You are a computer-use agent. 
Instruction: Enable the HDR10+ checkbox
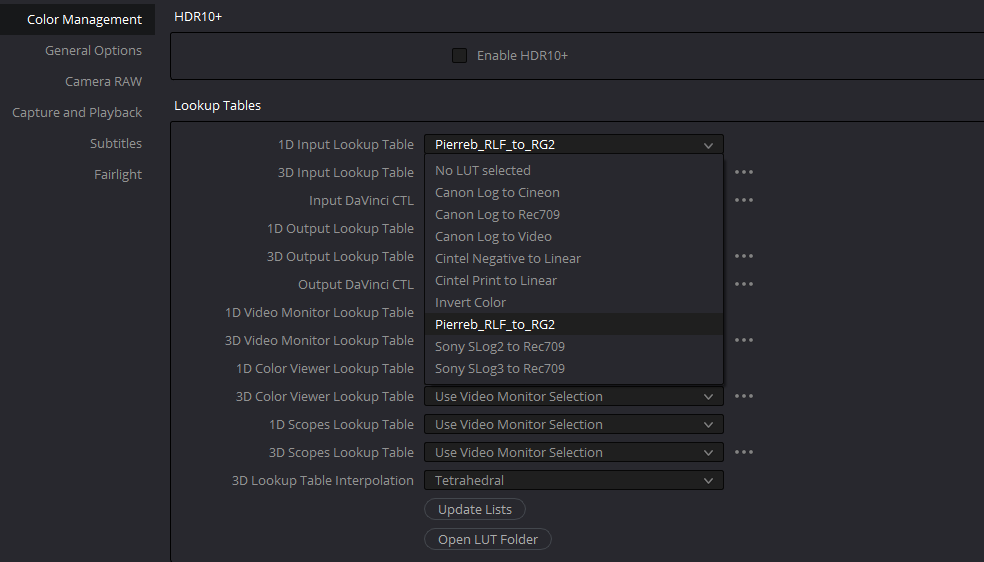pyautogui.click(x=459, y=55)
